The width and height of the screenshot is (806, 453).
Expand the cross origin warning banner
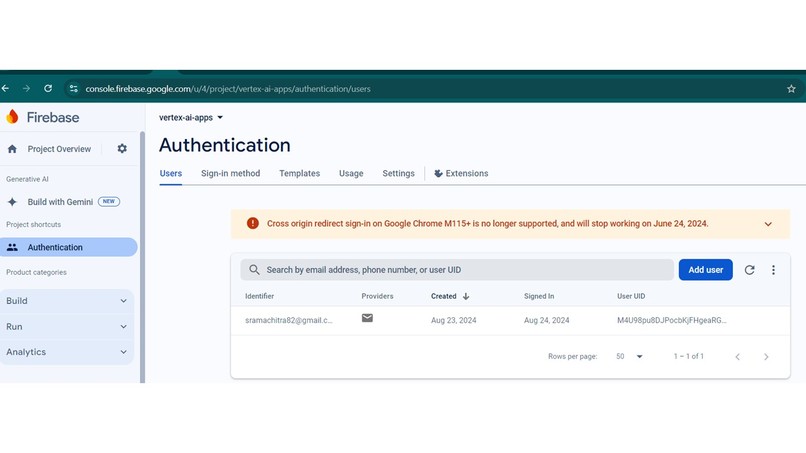click(x=768, y=224)
